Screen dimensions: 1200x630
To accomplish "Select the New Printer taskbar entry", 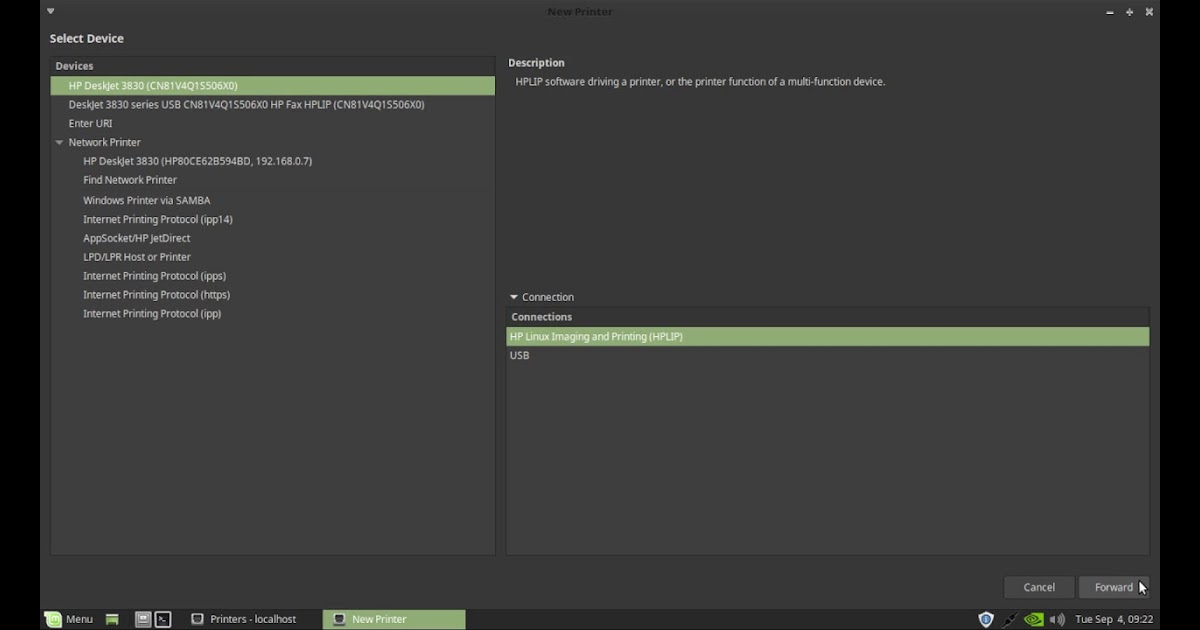I will point(394,619).
